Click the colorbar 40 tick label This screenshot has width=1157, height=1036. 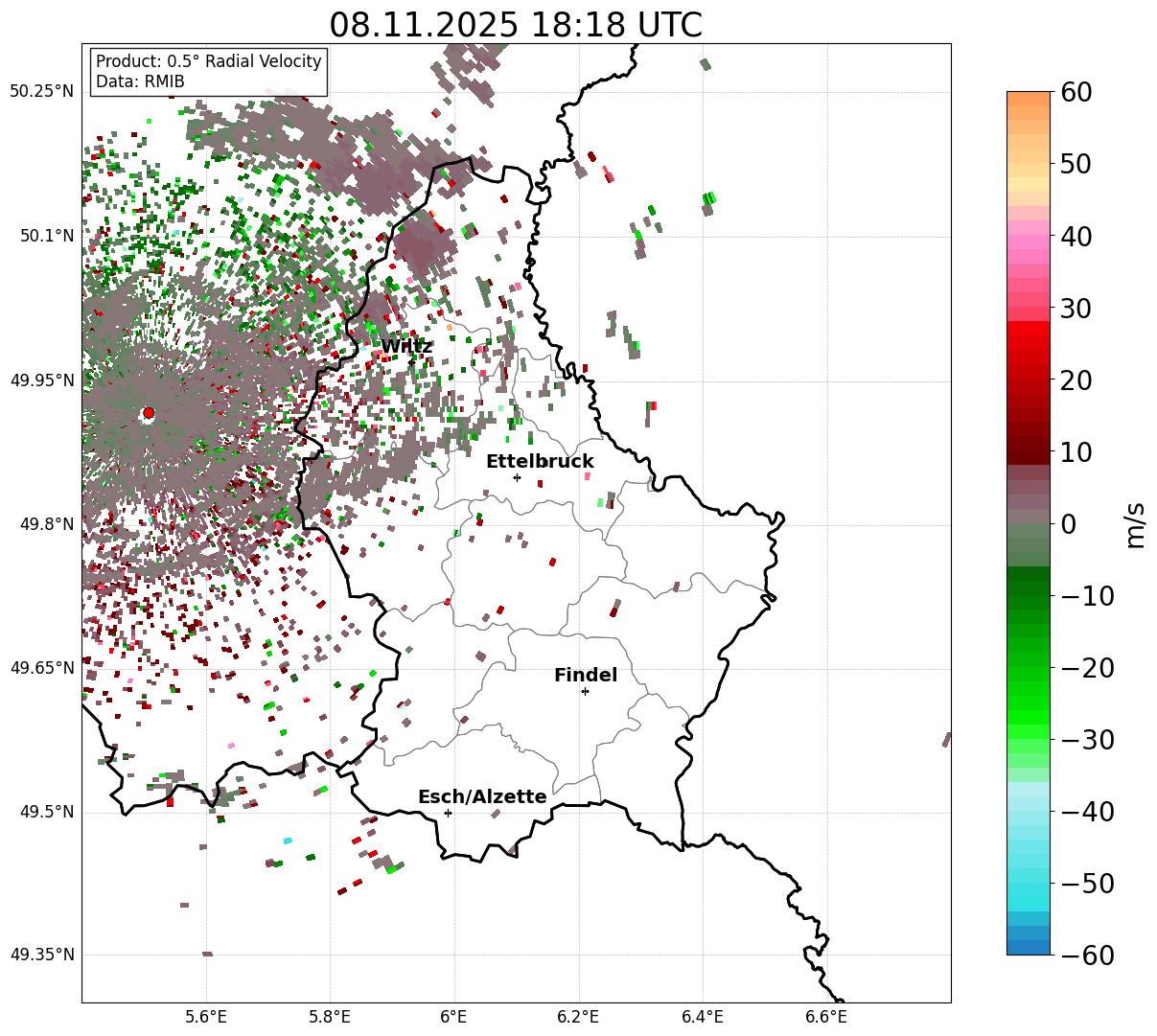coord(1075,236)
